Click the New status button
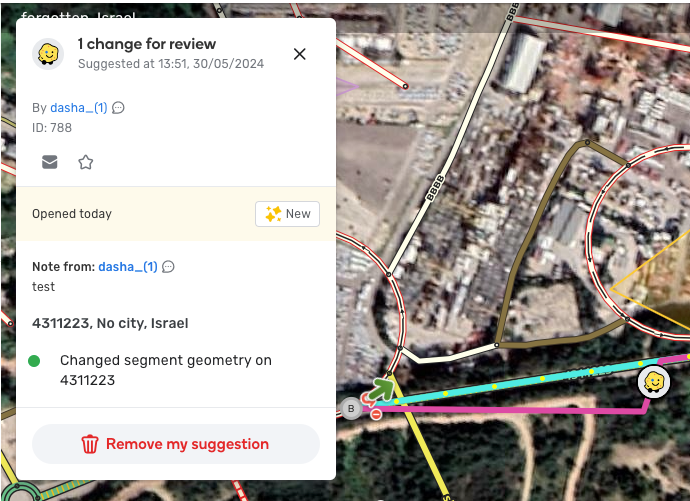This screenshot has height=501, width=690. tap(287, 214)
